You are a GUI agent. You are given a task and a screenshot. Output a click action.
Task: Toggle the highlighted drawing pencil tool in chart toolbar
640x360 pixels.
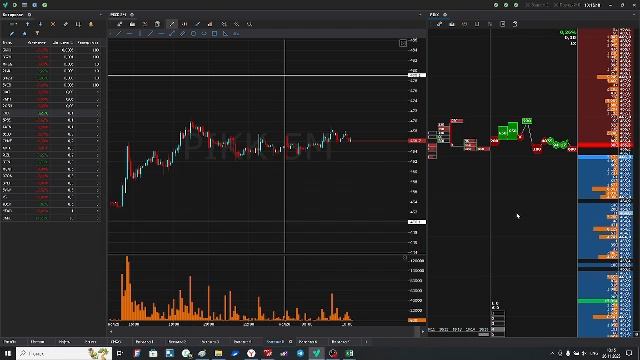point(172,24)
